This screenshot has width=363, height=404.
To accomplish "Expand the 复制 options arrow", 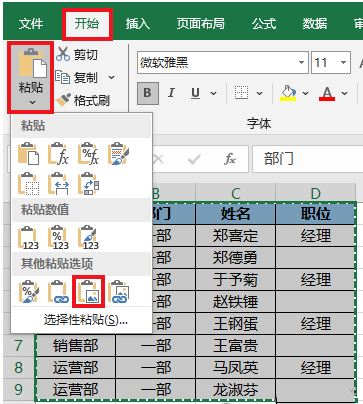I will pos(112,77).
